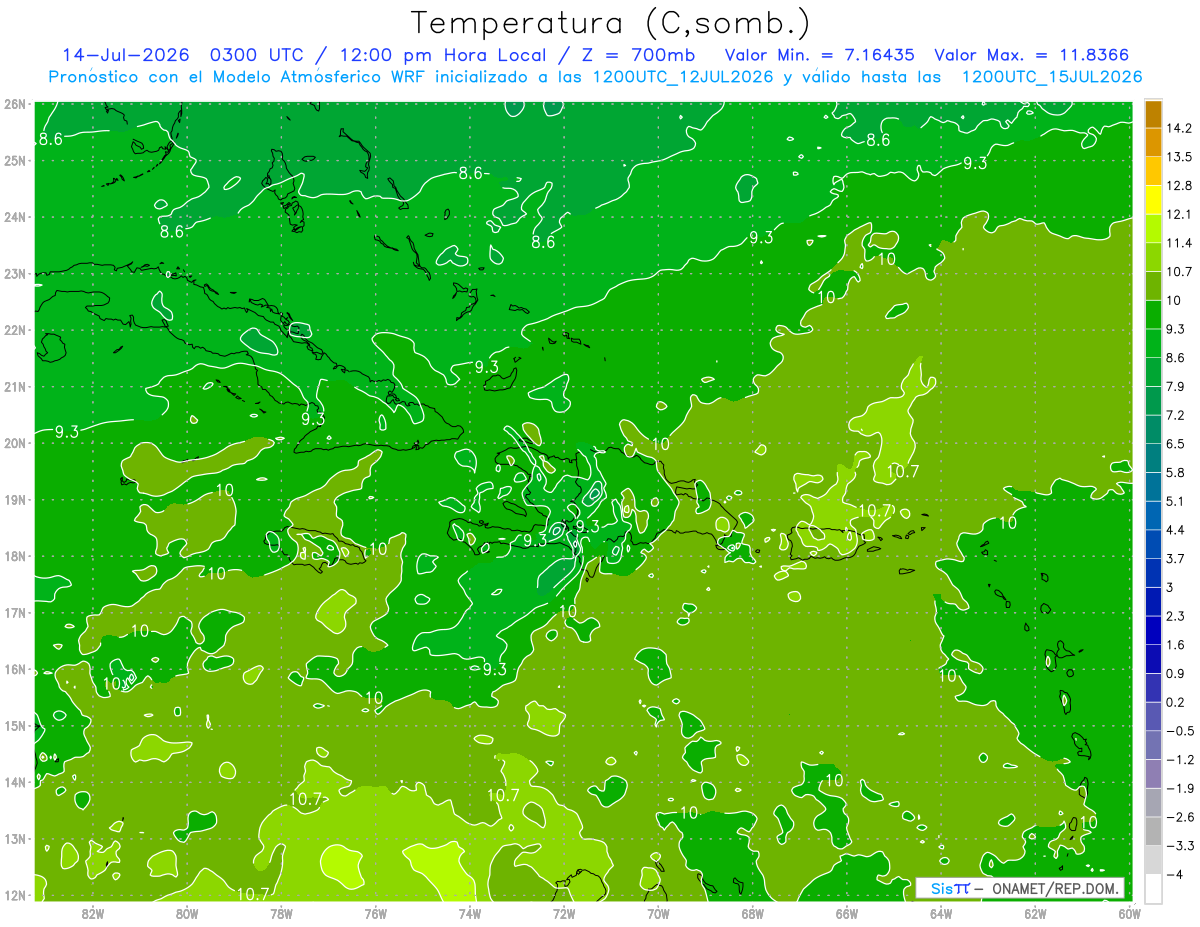Click the "70W" longitude axis label

[658, 913]
